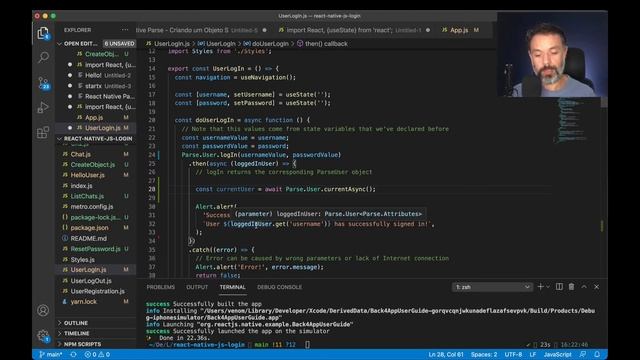Open the 'import React, {useState}' untitled tab
The height and width of the screenshot is (360, 640).
(x=353, y=30)
